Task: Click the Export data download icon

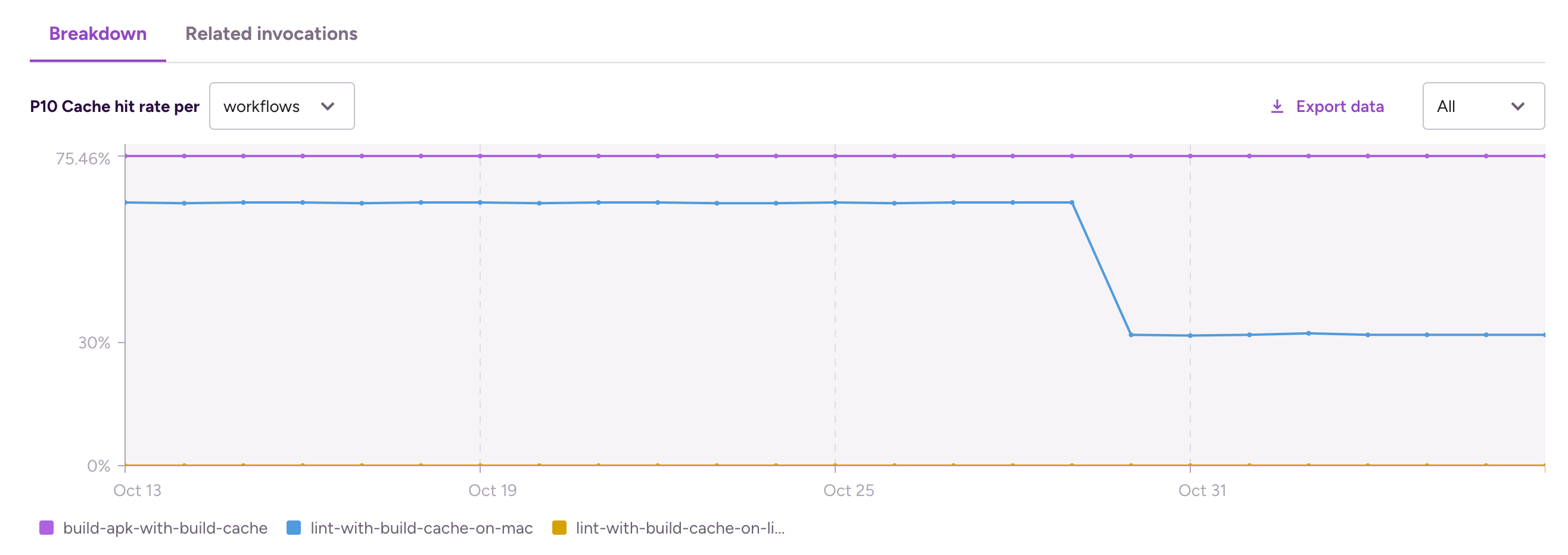Action: pyautogui.click(x=1278, y=106)
